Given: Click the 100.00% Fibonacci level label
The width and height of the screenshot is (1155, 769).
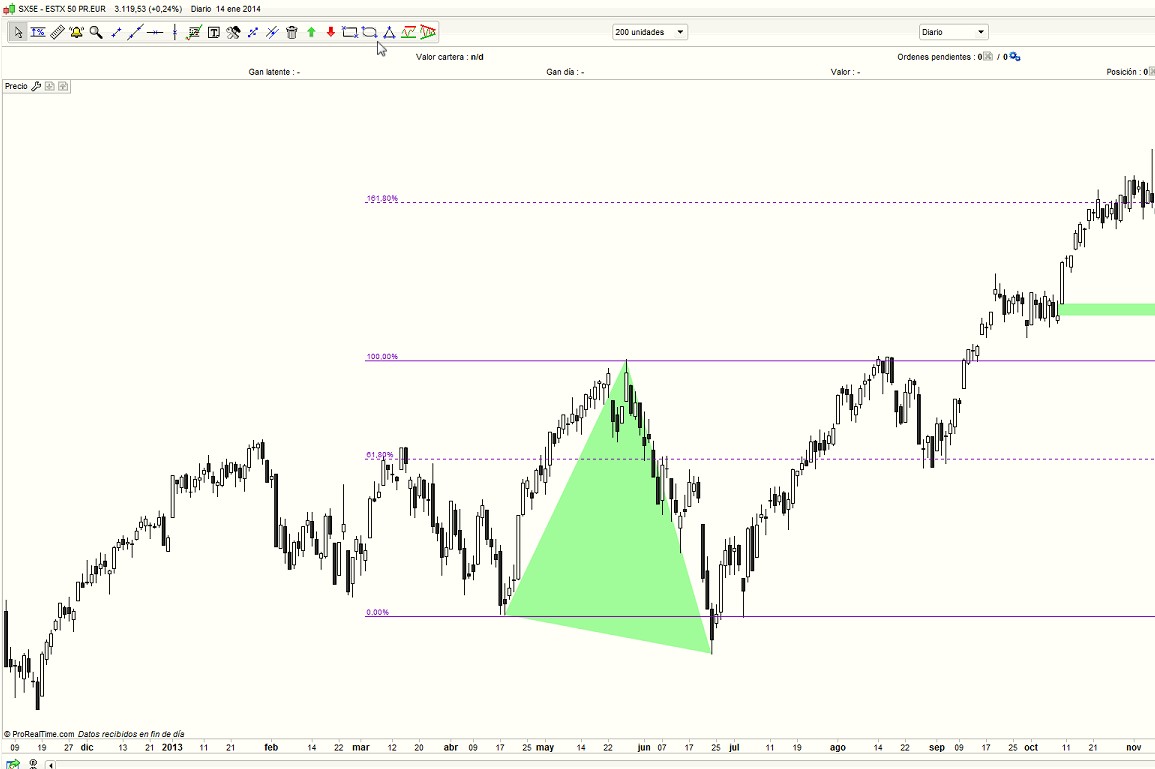Looking at the screenshot, I should tap(382, 357).
